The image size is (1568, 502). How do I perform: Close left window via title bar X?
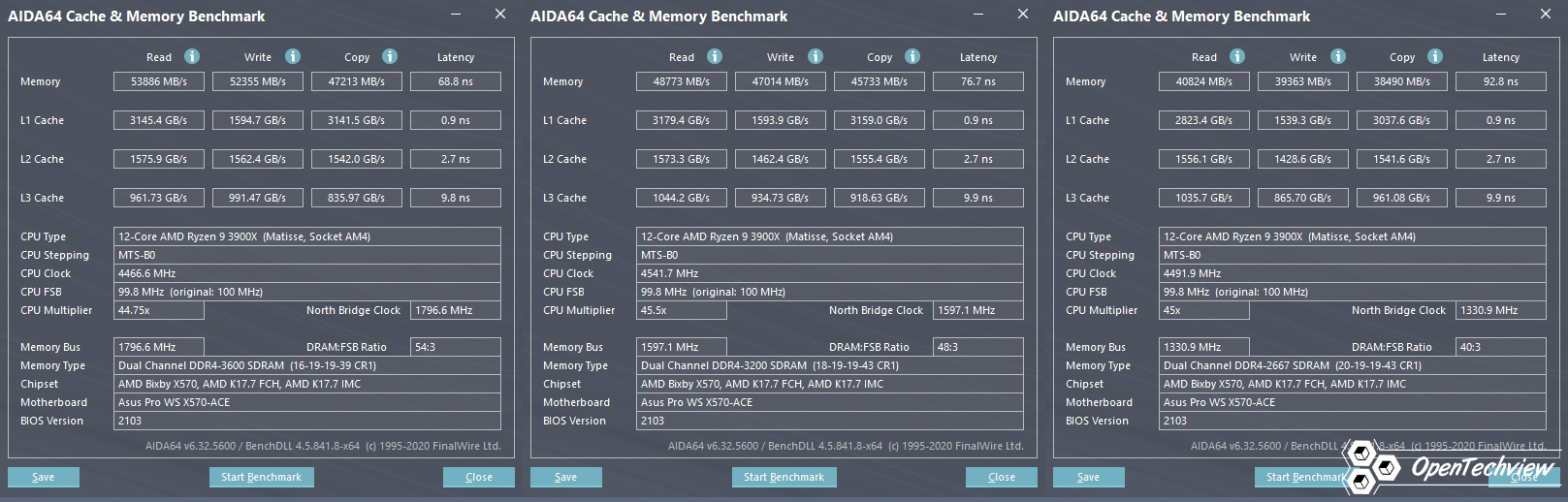[499, 14]
